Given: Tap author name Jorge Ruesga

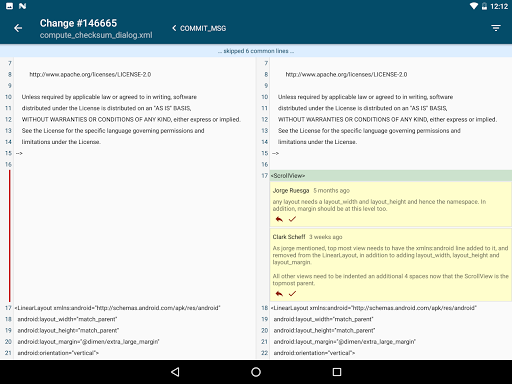Looking at the screenshot, I should (291, 191).
